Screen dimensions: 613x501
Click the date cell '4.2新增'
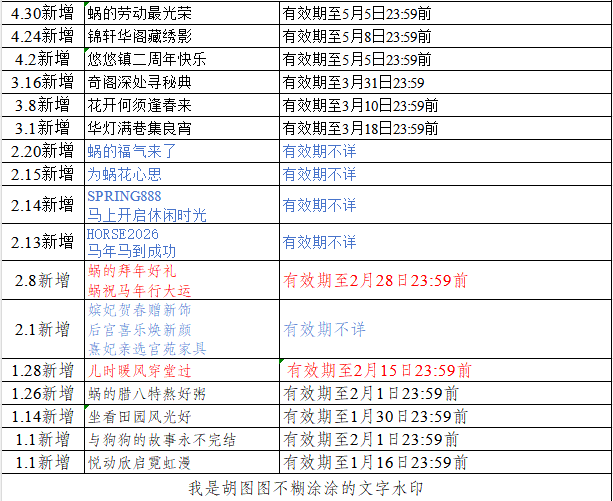click(x=43, y=59)
